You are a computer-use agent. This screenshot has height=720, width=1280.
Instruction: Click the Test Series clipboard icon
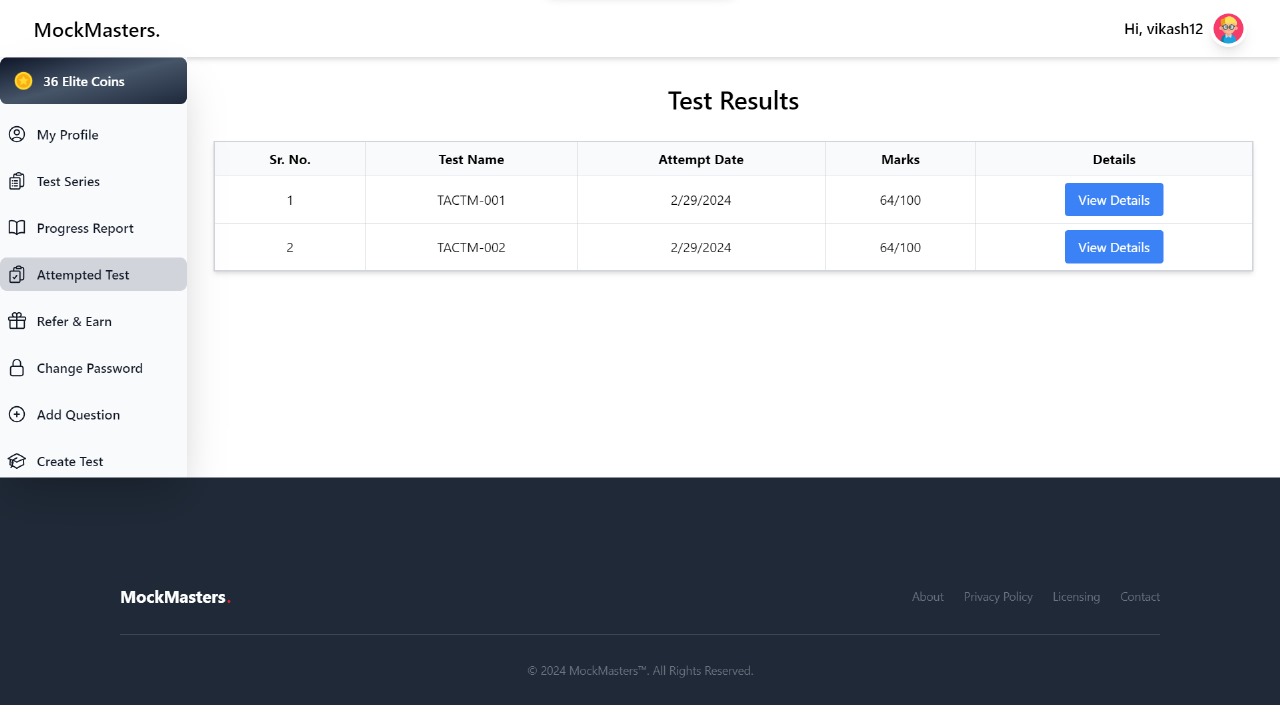point(17,181)
